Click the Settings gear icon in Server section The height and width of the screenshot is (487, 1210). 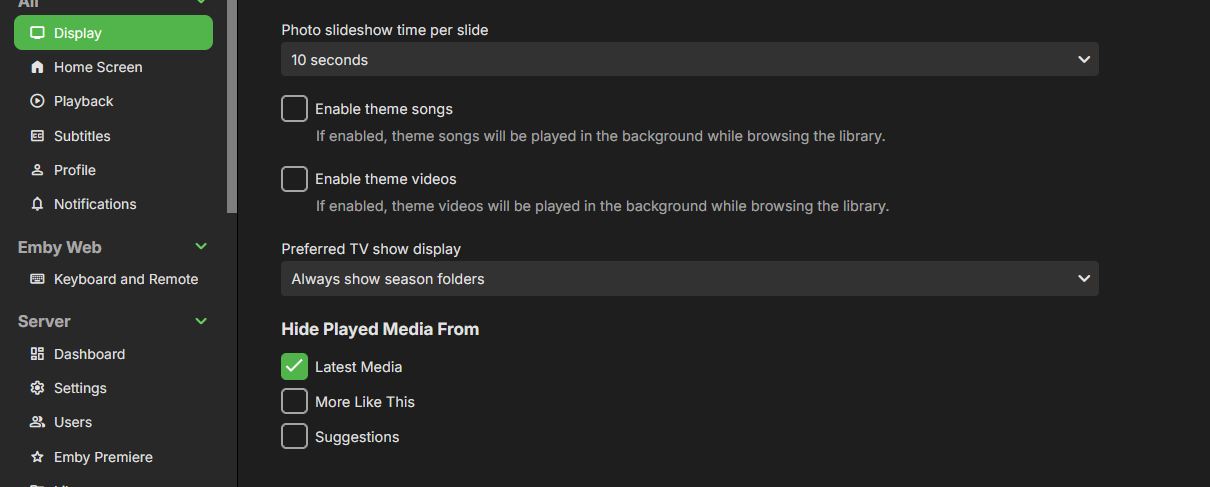(x=38, y=388)
